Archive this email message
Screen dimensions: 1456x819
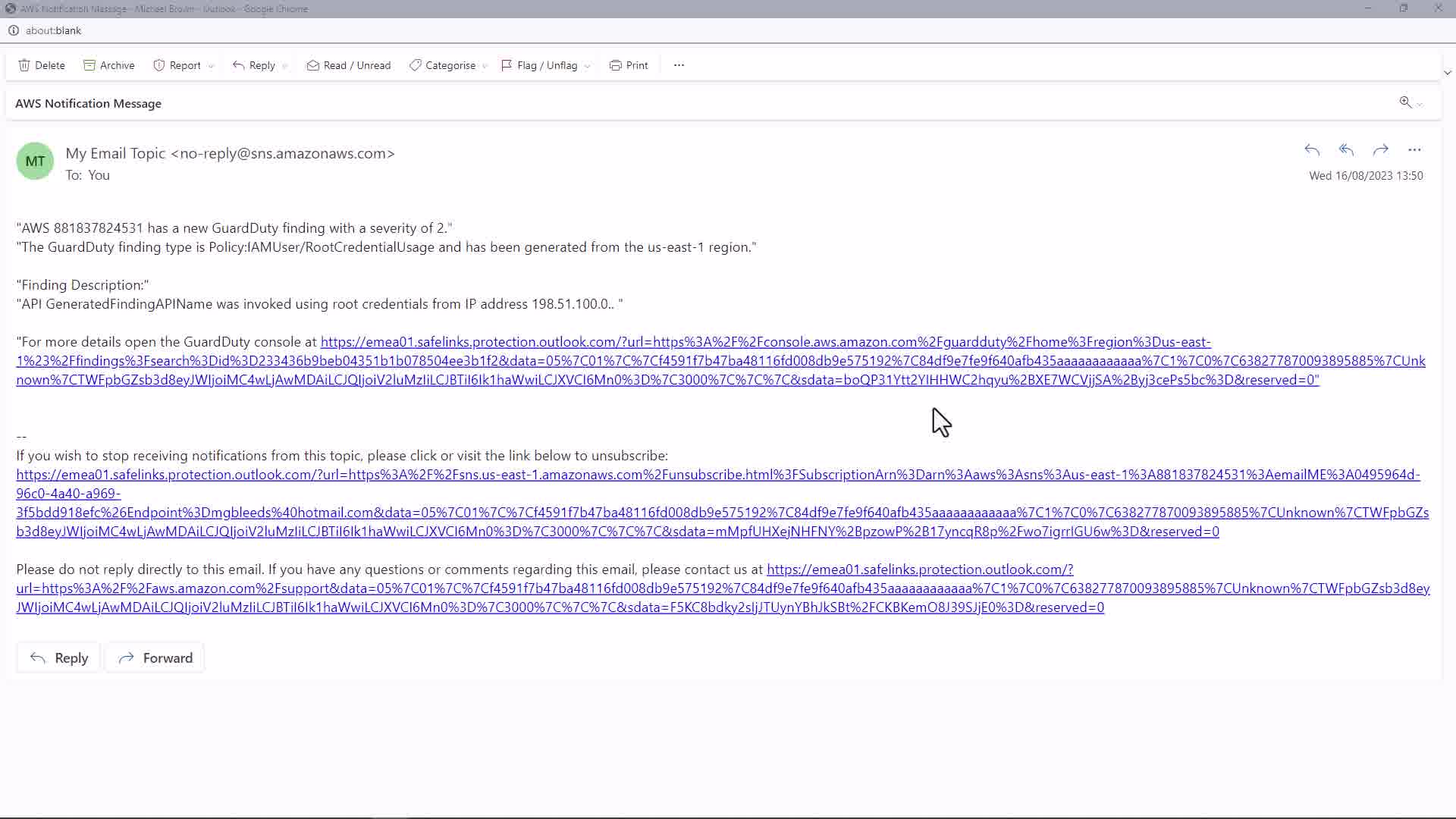[108, 65]
